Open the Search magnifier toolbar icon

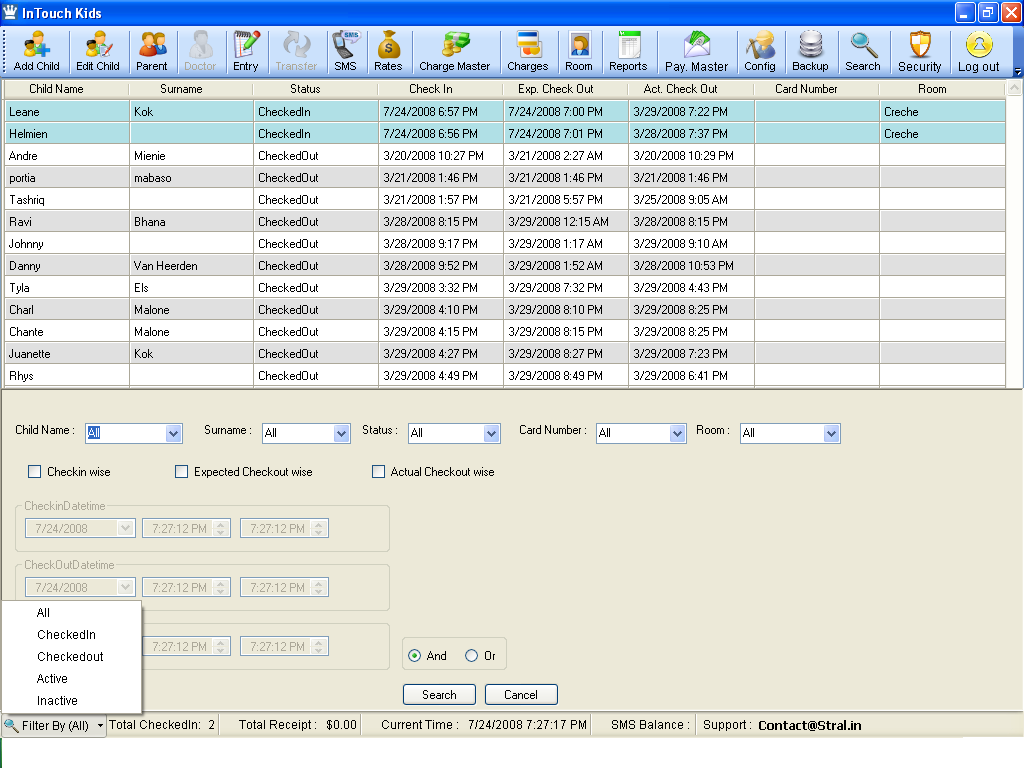[863, 51]
